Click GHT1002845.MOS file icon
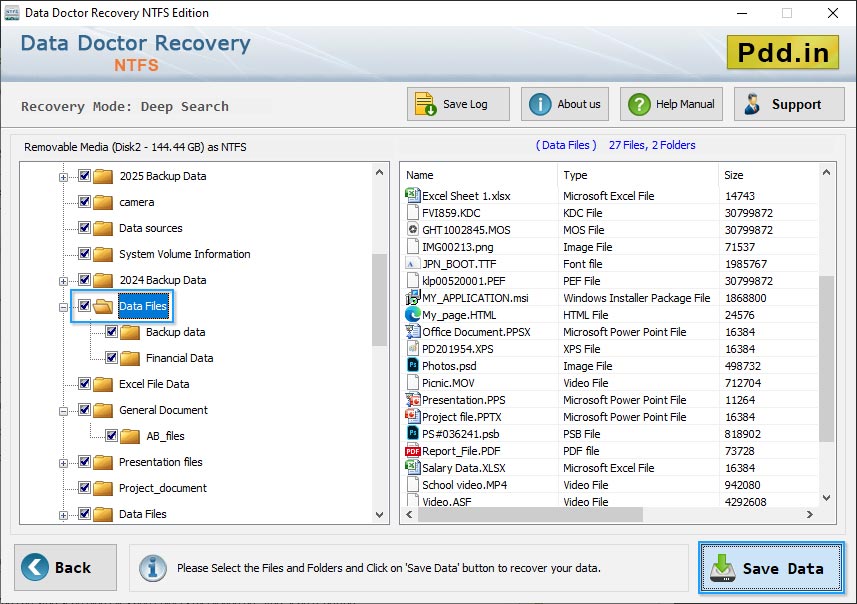The image size is (857, 604). pyautogui.click(x=413, y=229)
